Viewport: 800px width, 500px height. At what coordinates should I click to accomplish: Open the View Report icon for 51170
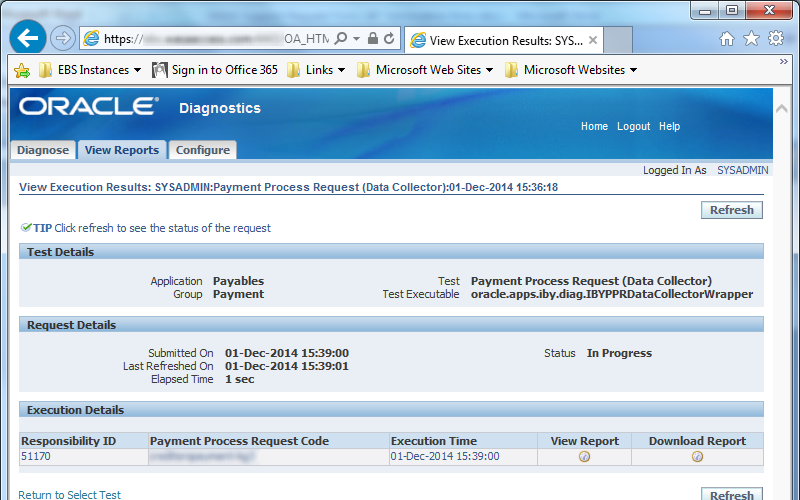tap(585, 457)
